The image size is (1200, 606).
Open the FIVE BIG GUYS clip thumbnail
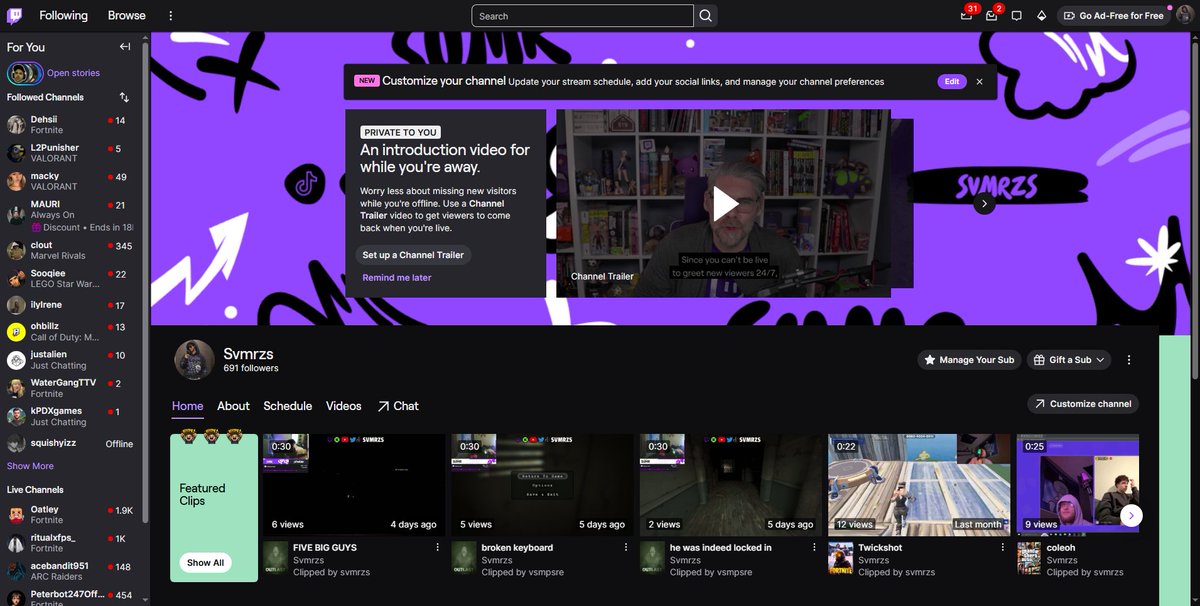point(353,485)
